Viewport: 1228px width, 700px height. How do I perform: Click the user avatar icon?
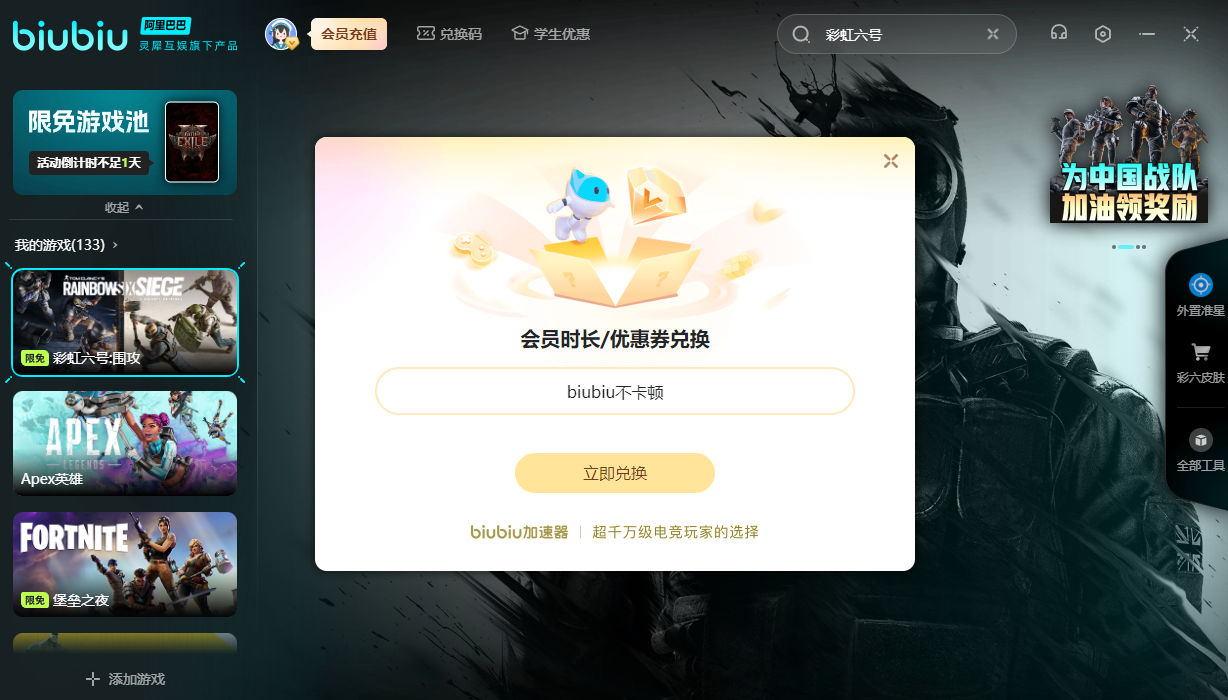point(281,34)
